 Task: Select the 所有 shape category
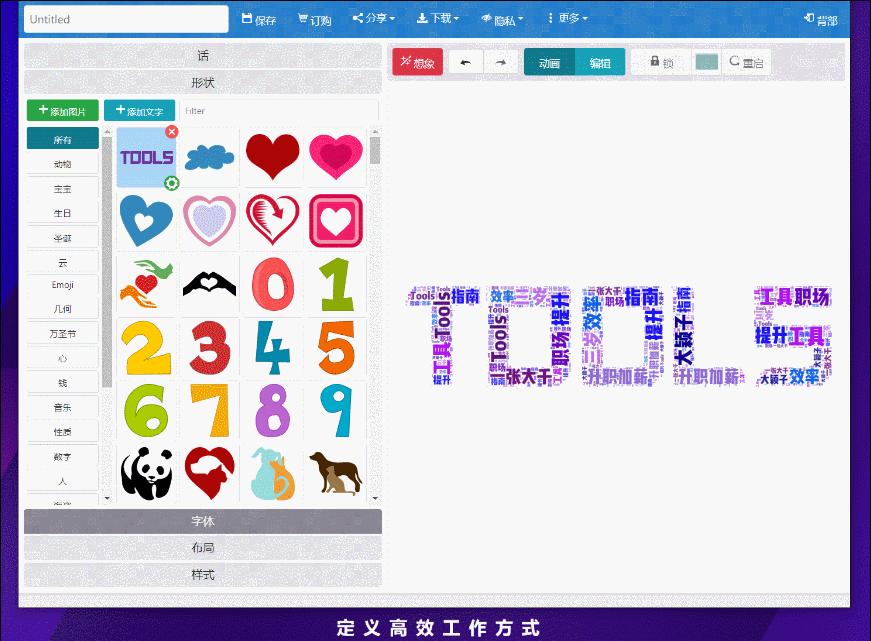(63, 139)
